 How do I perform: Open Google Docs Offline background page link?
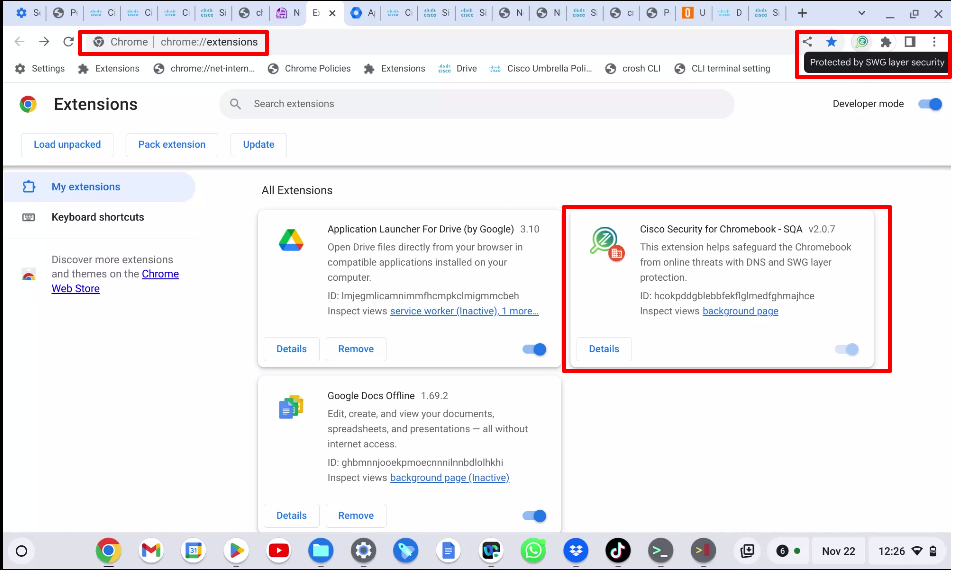point(450,478)
